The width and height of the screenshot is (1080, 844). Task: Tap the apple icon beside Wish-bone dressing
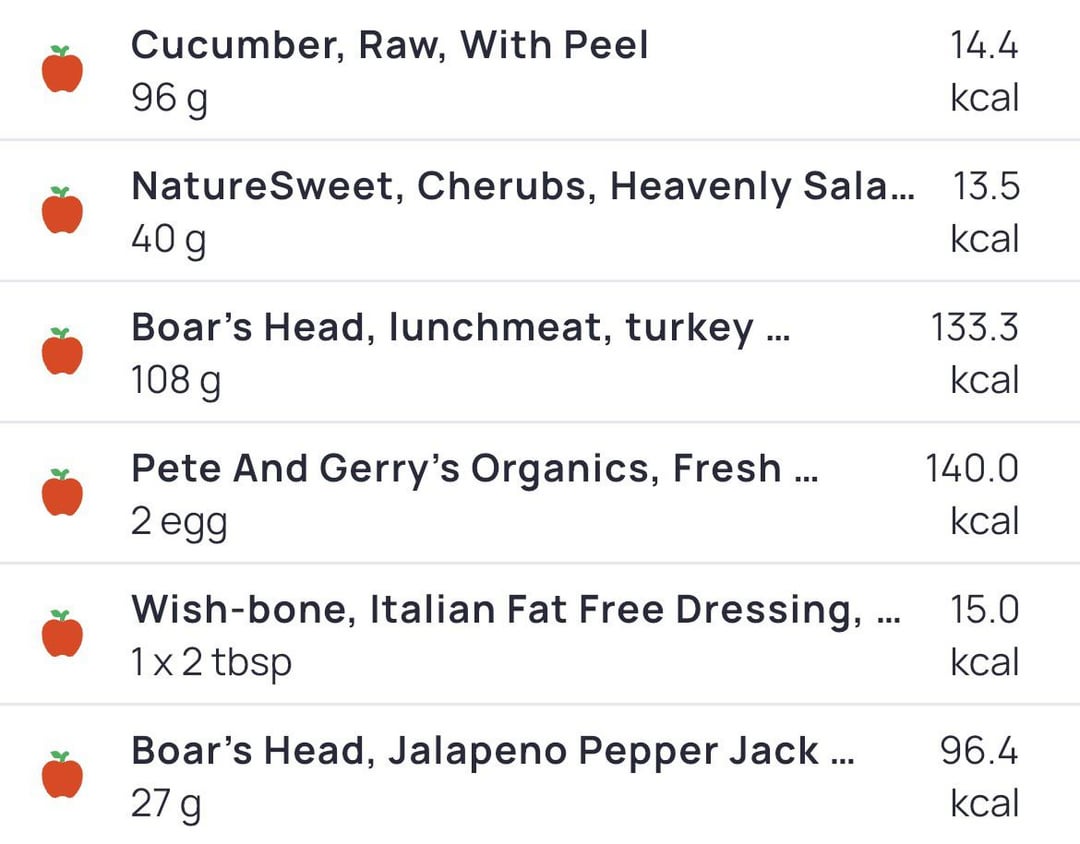click(x=62, y=633)
